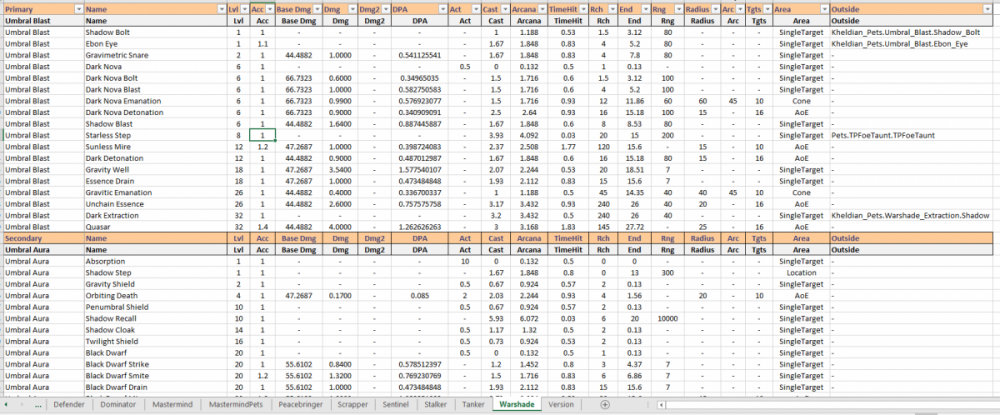Click the sheet tab scroll-left arrow
1000x415 pixels.
tap(8, 405)
